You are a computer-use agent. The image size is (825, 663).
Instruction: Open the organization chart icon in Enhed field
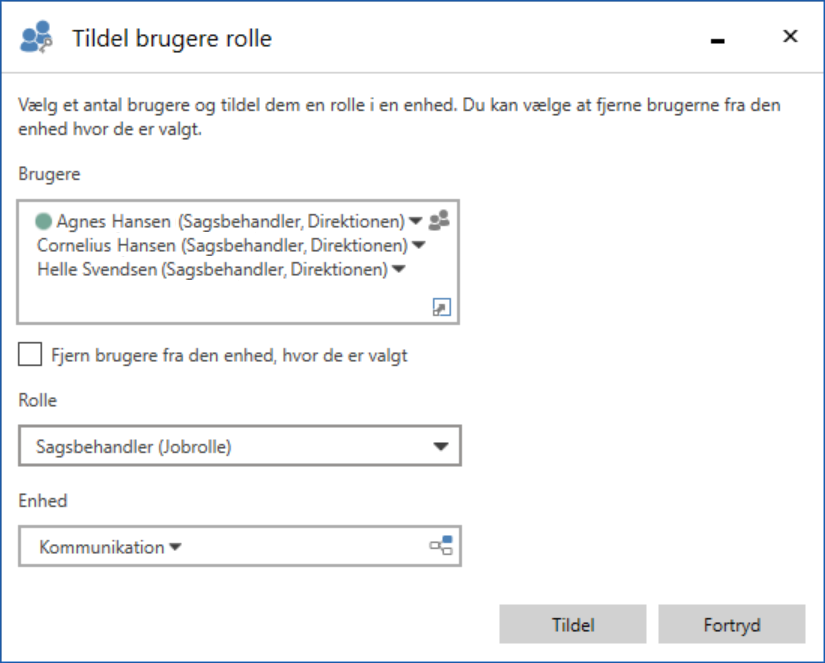(x=441, y=546)
